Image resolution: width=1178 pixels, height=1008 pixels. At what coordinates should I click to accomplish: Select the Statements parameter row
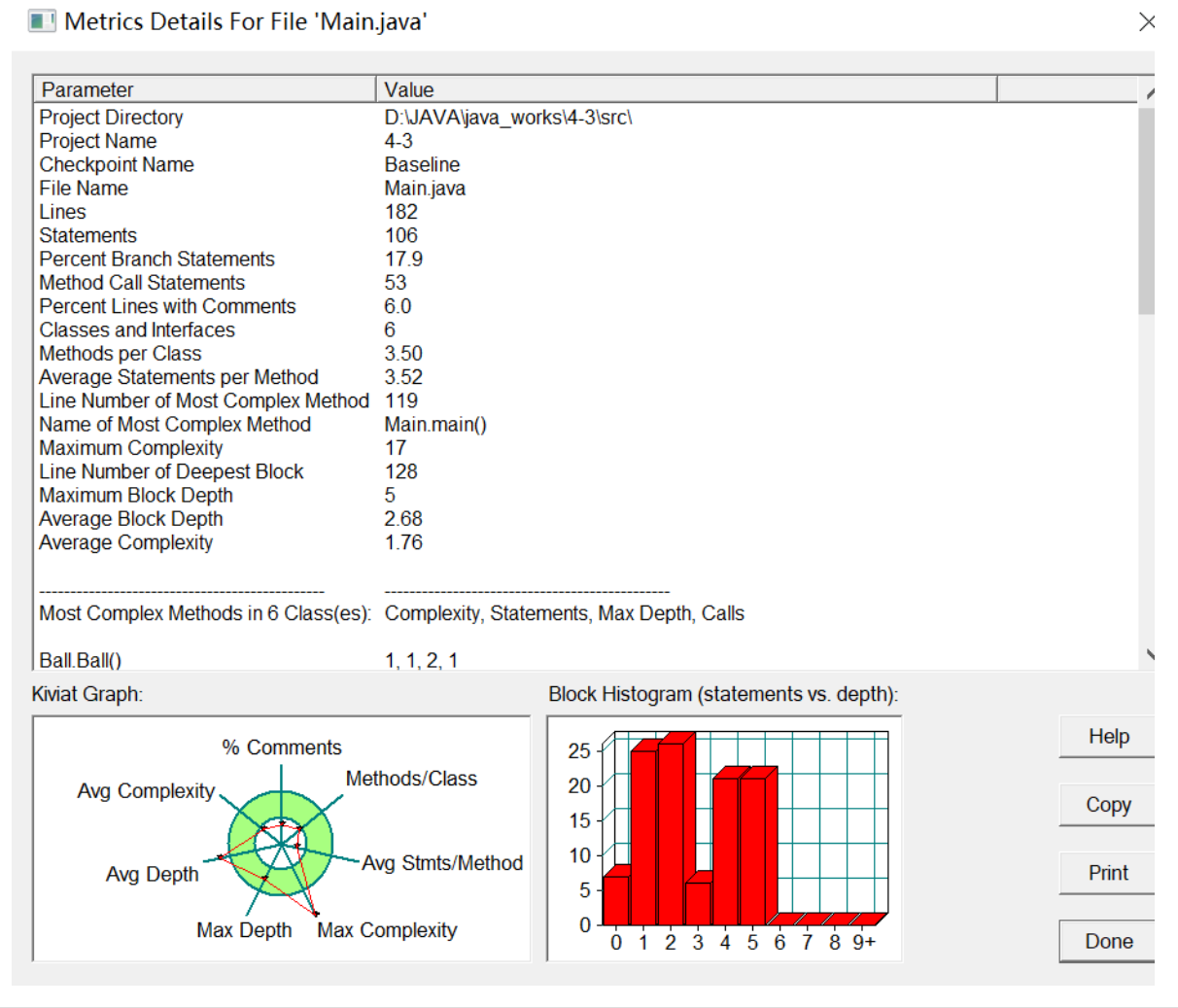tap(585, 235)
